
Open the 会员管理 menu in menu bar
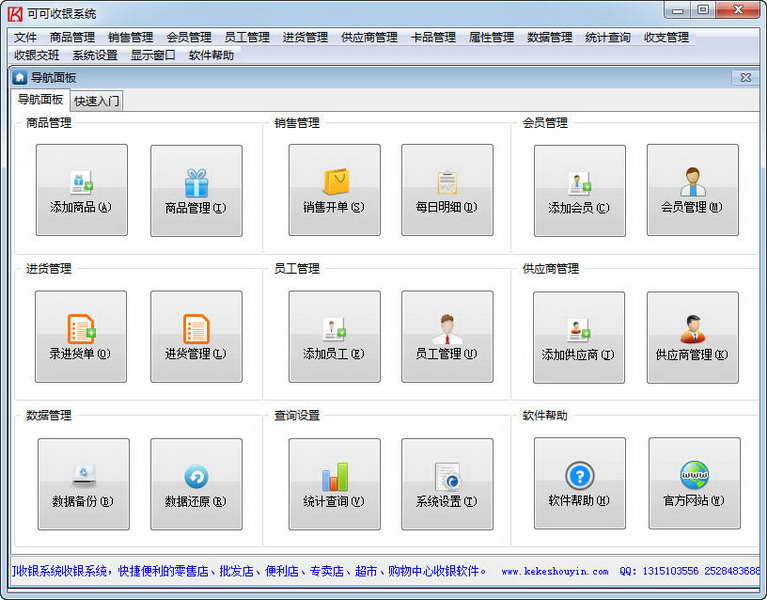(189, 37)
